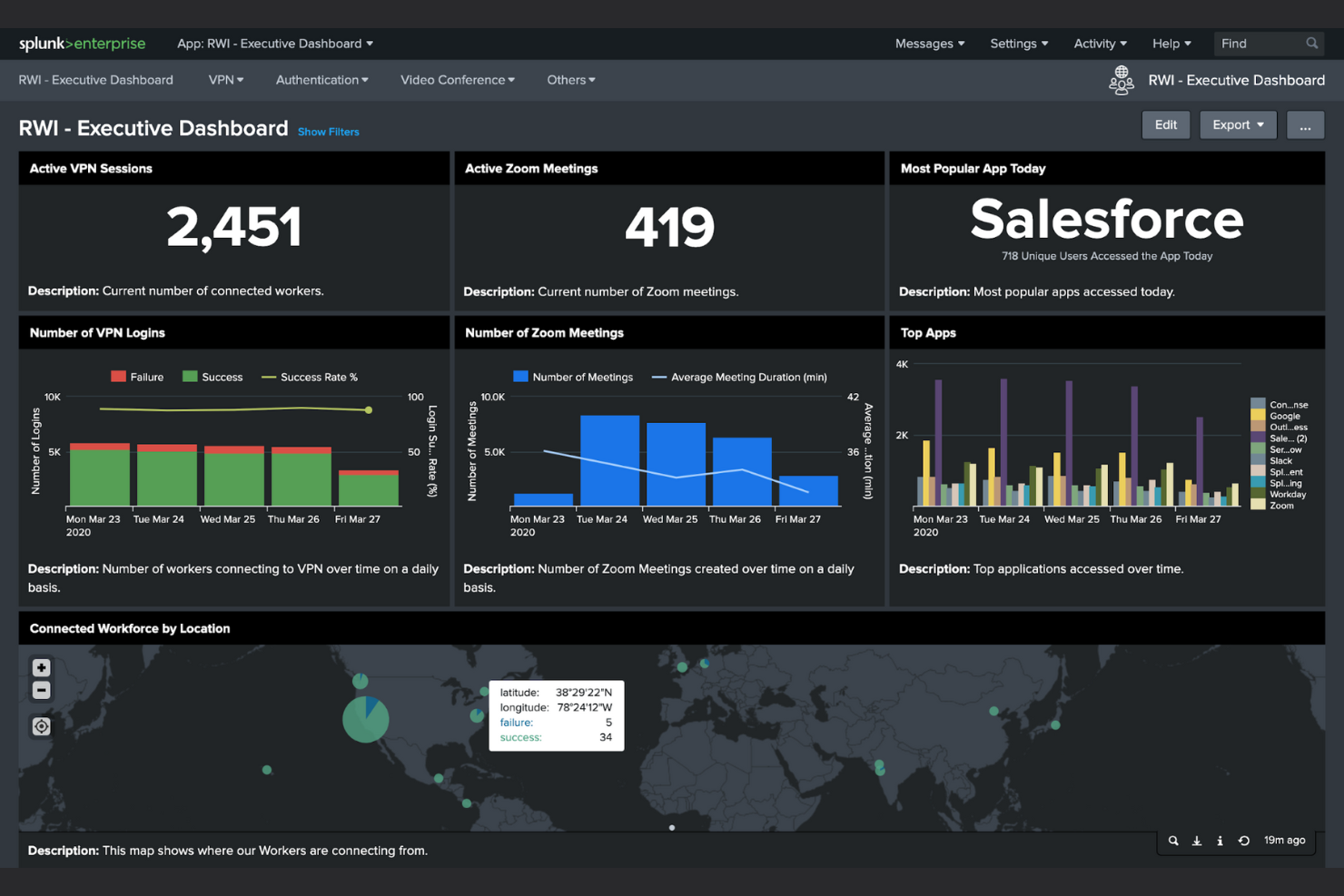Show the dashboard filters

[x=328, y=132]
